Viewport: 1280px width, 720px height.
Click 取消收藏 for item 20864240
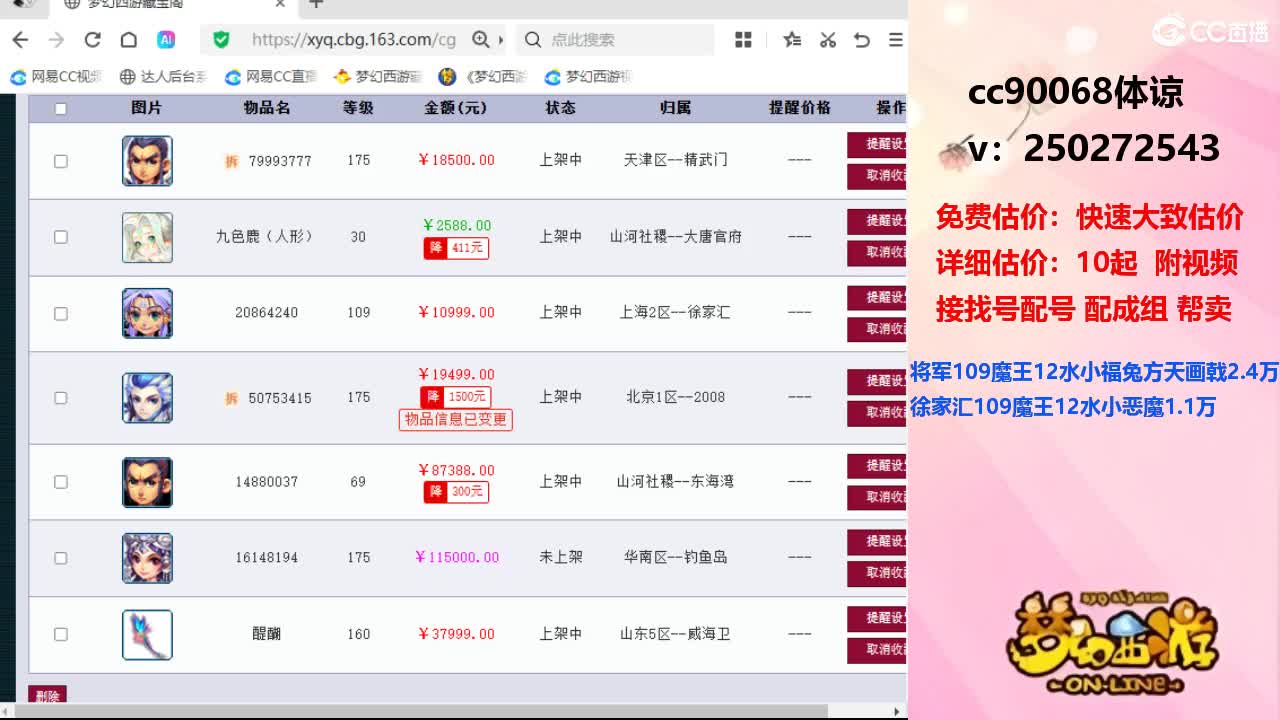coord(877,329)
